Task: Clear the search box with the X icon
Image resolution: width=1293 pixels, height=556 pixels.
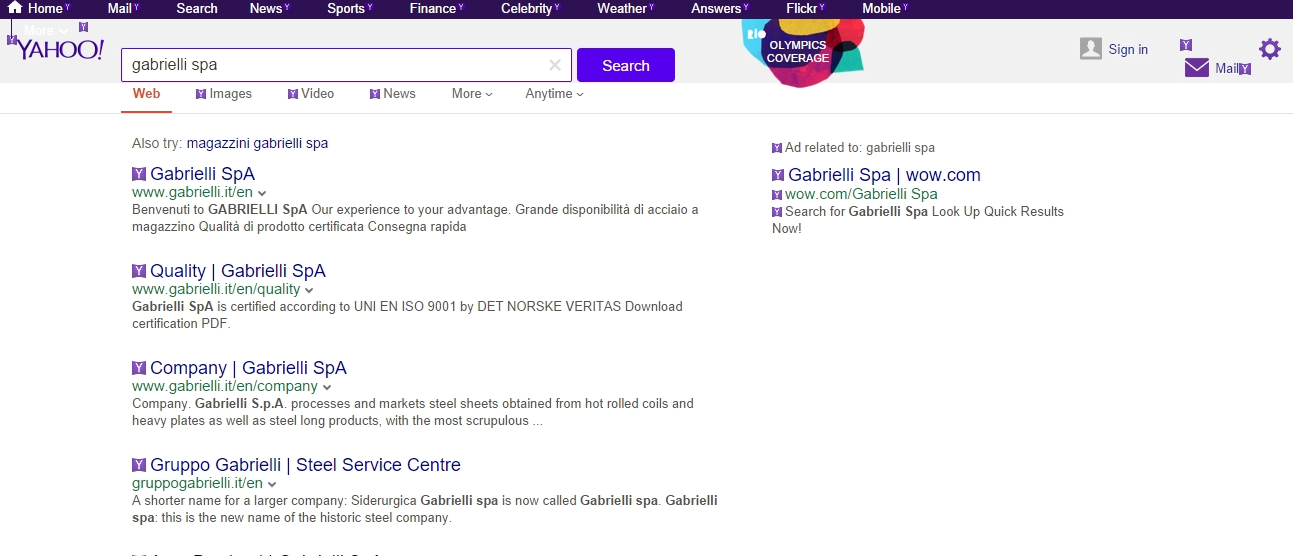Action: pyautogui.click(x=555, y=65)
